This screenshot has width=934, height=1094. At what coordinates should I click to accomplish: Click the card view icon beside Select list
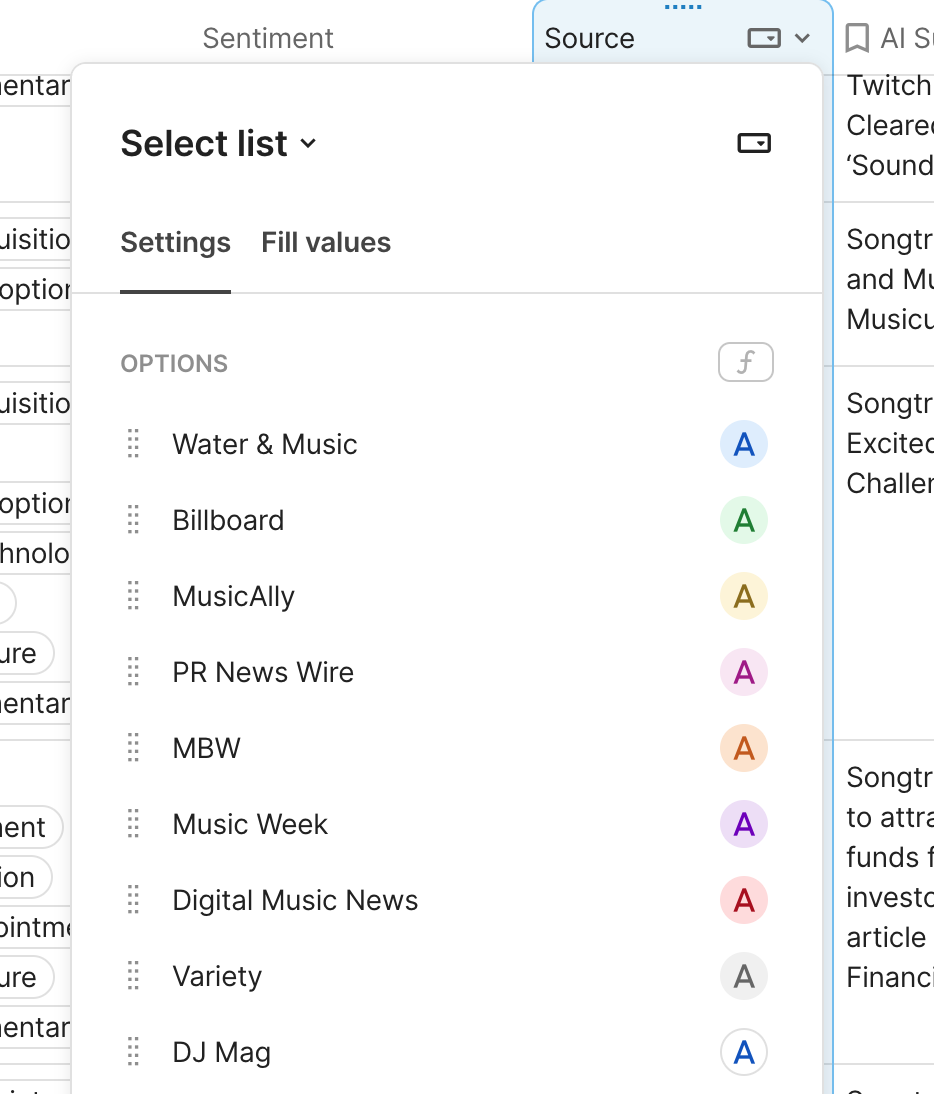(755, 142)
